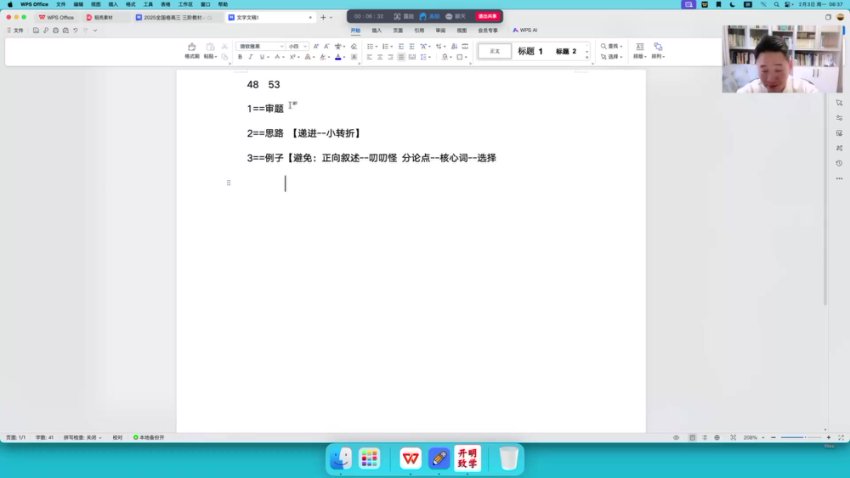
Task: Toggle bold formatting in the ribbon
Action: click(240, 57)
